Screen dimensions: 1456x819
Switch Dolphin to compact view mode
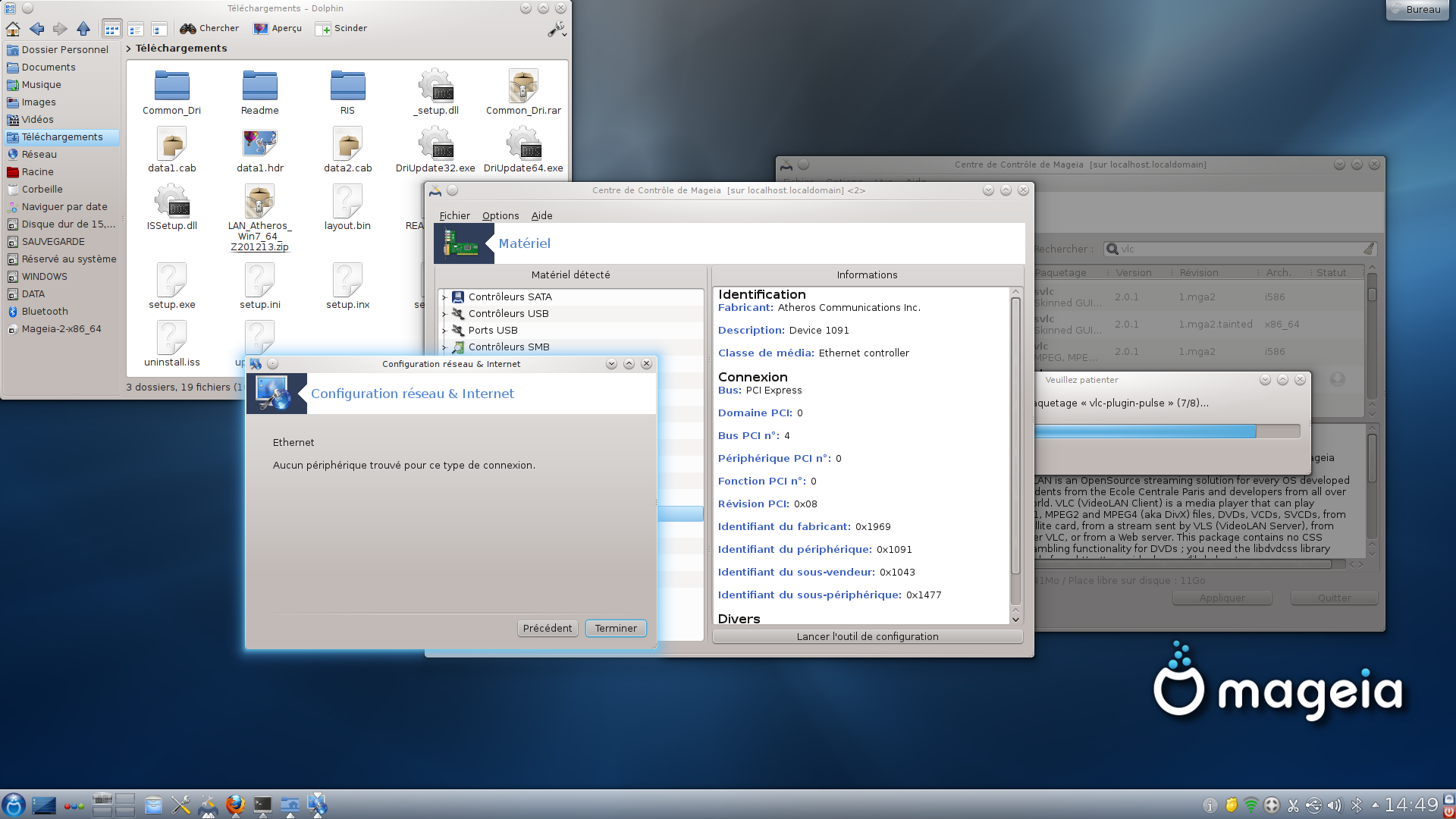[x=136, y=29]
